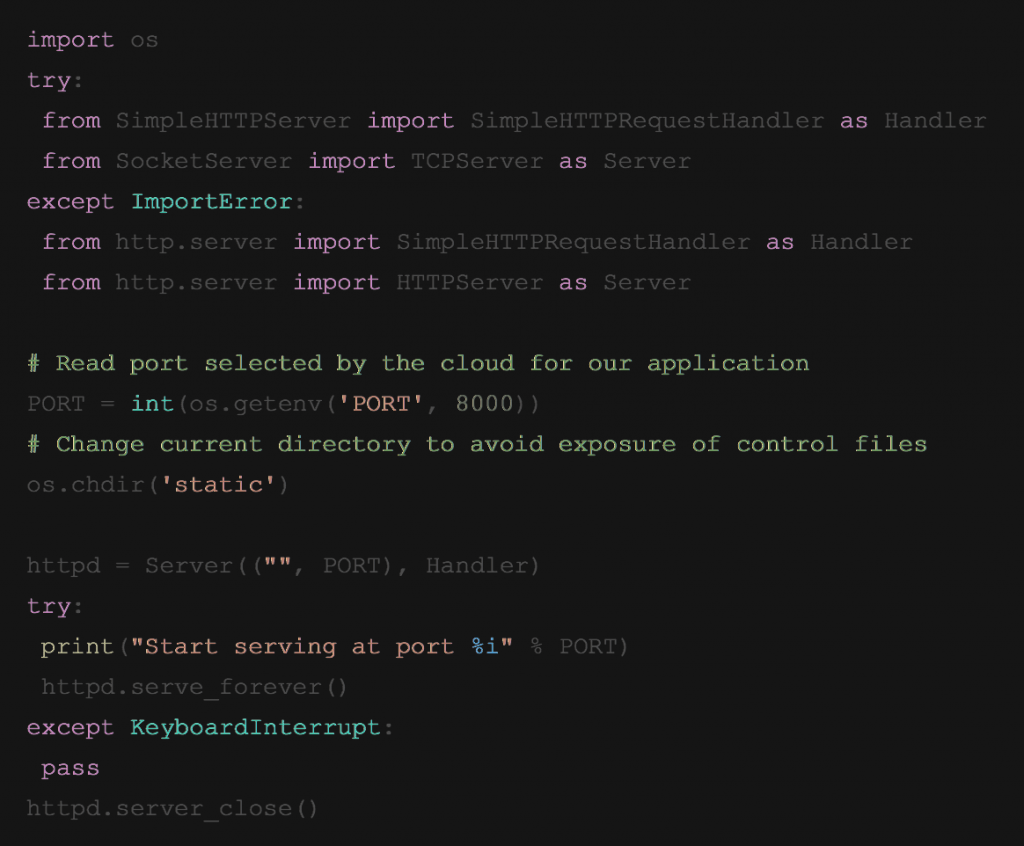Click the pass statement
This screenshot has height=846, width=1024.
click(70, 769)
